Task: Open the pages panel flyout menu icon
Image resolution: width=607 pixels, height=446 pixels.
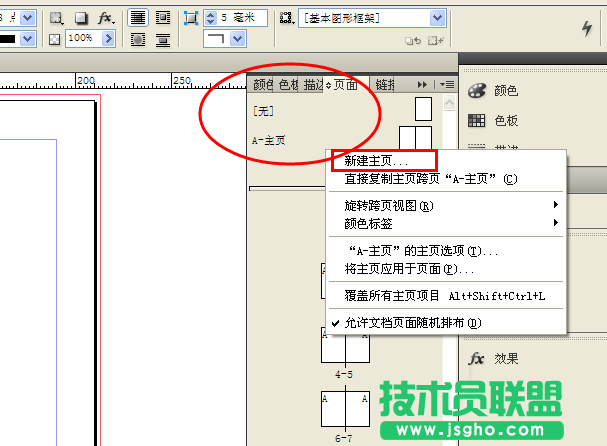Action: (447, 84)
